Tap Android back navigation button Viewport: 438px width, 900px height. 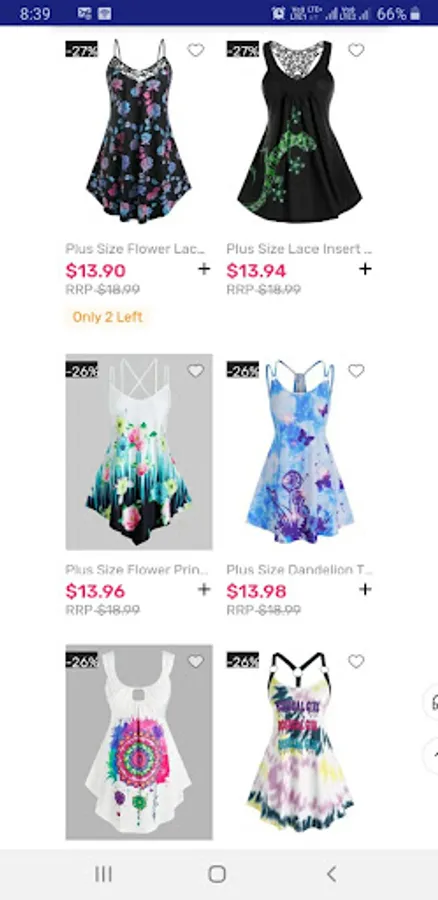pos(331,874)
